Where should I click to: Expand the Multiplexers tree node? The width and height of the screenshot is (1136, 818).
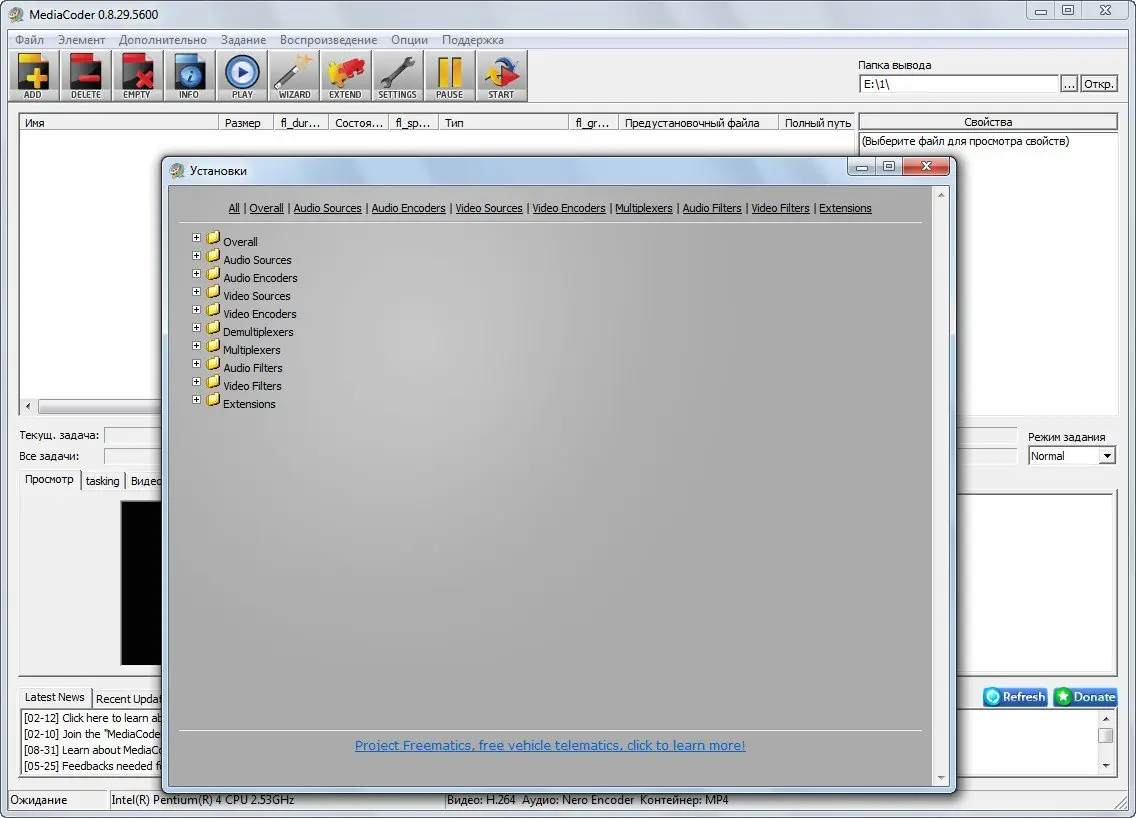(196, 346)
